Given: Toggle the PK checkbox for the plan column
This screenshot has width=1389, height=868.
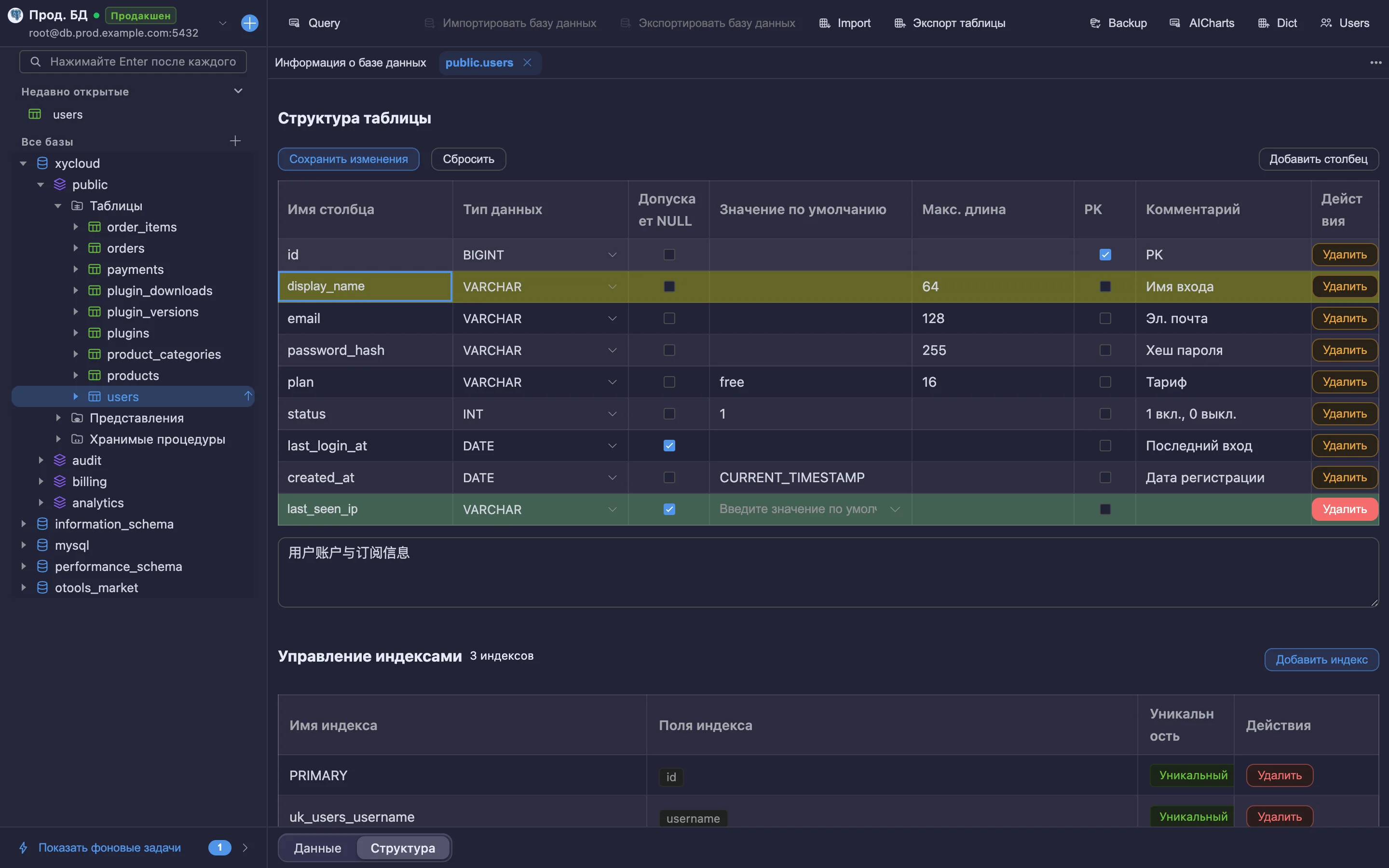Looking at the screenshot, I should (x=1105, y=382).
